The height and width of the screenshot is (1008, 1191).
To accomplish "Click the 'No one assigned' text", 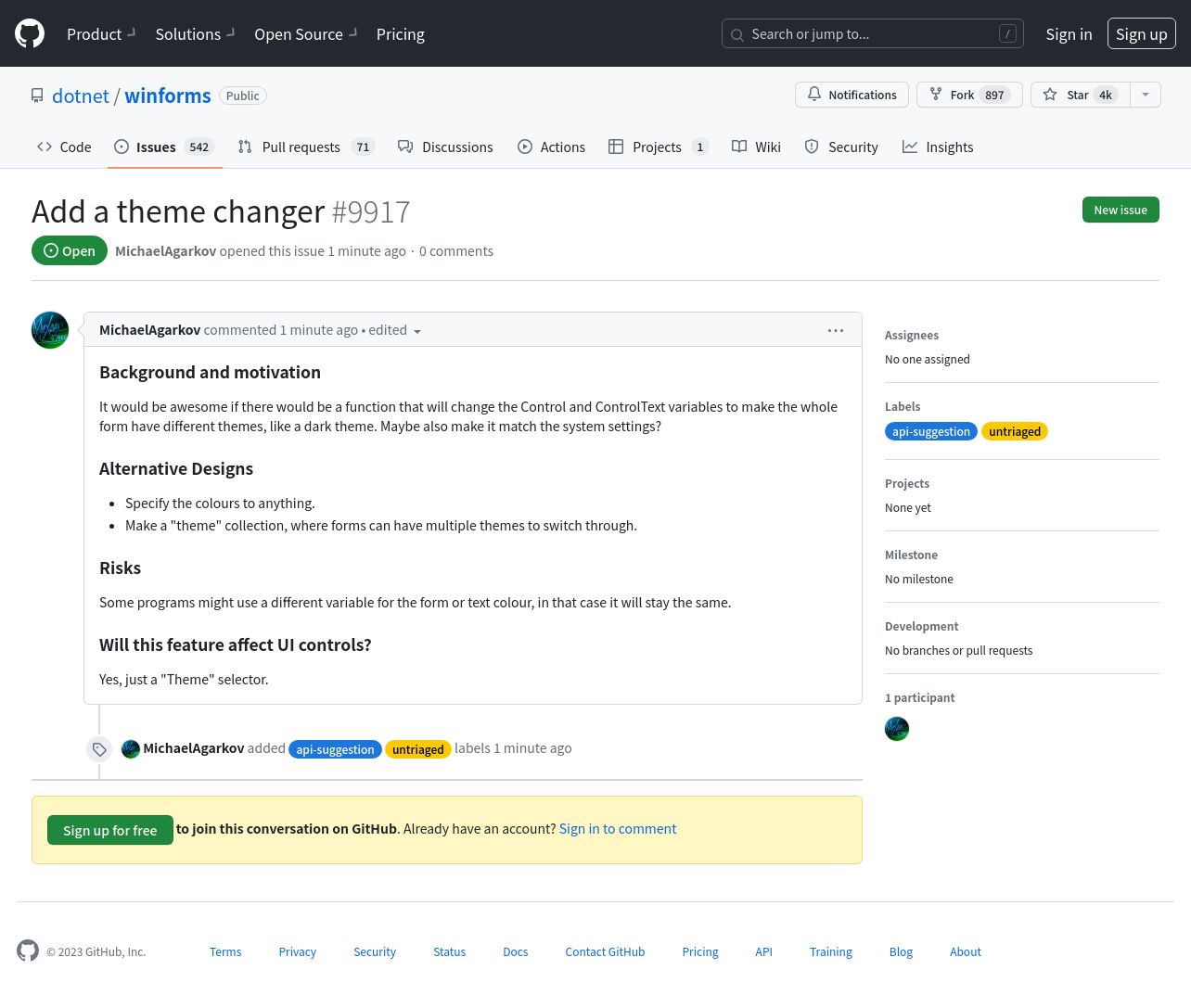I will (928, 360).
